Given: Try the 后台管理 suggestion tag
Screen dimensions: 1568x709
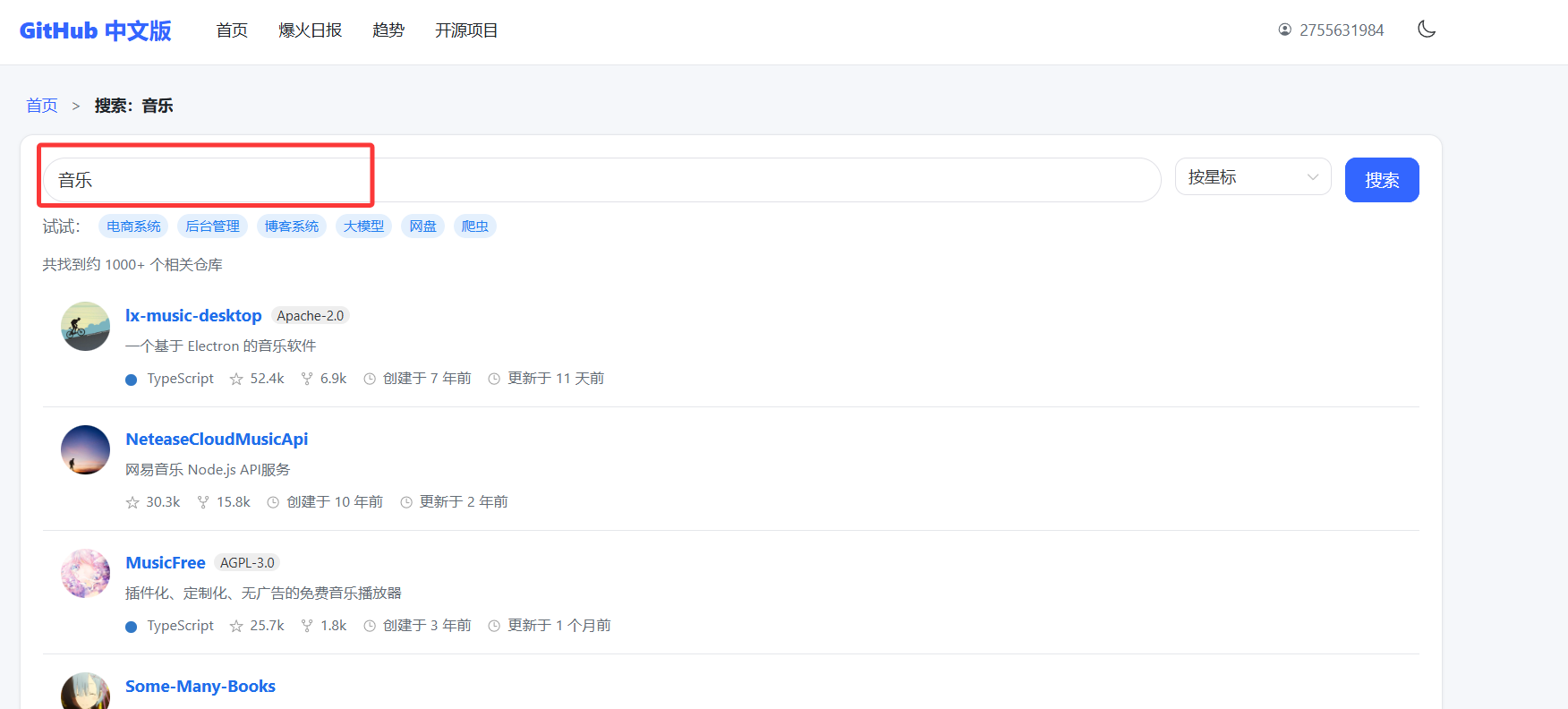Looking at the screenshot, I should click(x=212, y=226).
